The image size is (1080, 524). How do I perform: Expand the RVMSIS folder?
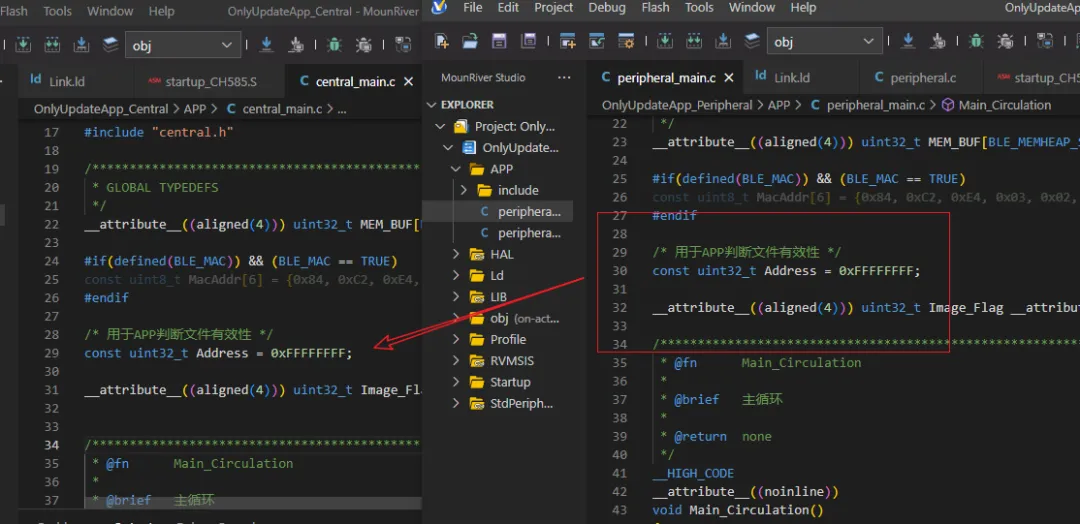(x=455, y=361)
